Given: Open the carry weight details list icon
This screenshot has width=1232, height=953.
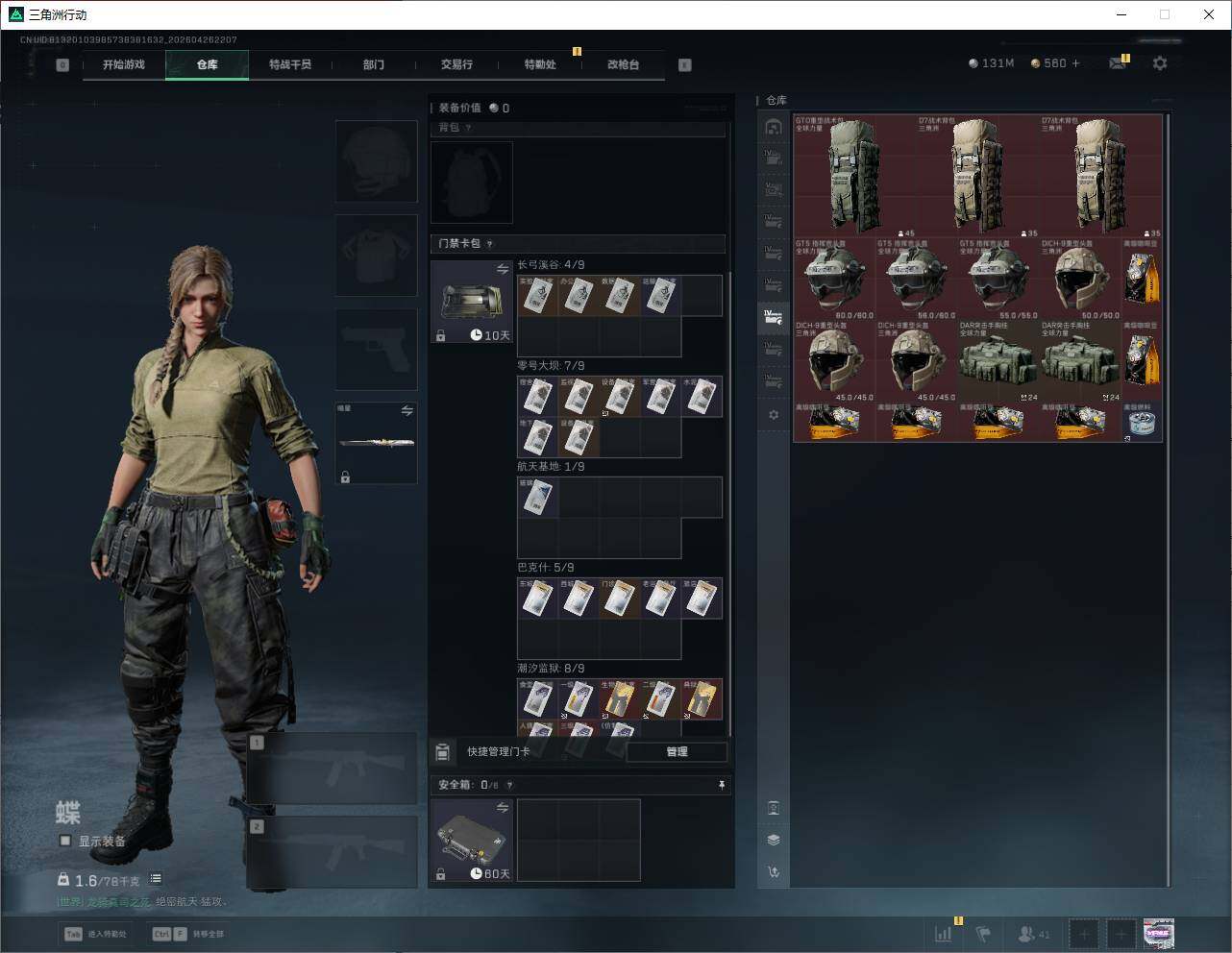Looking at the screenshot, I should pos(156,879).
